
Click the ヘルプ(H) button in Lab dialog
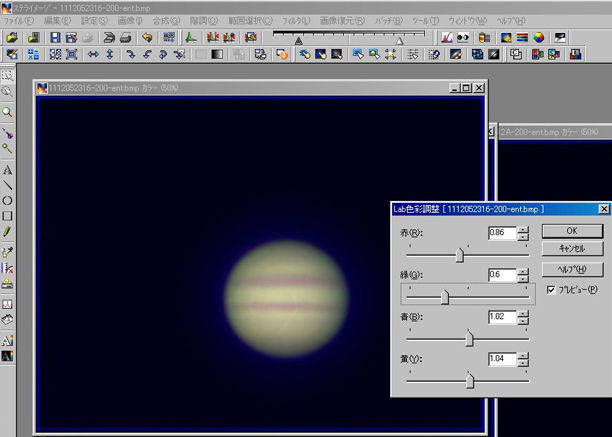click(573, 269)
